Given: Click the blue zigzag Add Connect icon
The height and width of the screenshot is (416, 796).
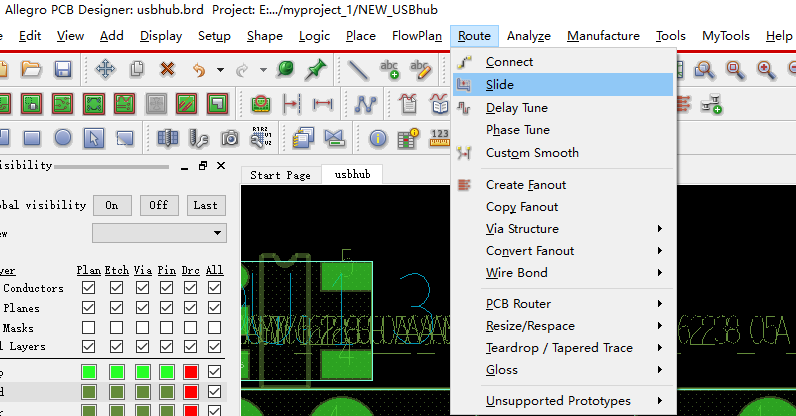Looking at the screenshot, I should [x=366, y=104].
